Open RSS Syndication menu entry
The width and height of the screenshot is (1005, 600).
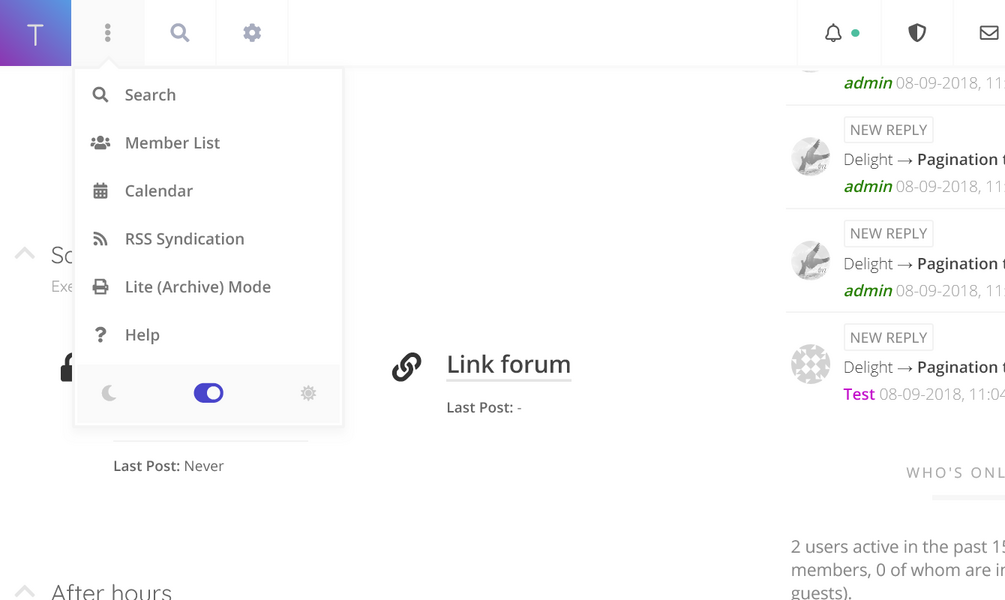tap(184, 239)
